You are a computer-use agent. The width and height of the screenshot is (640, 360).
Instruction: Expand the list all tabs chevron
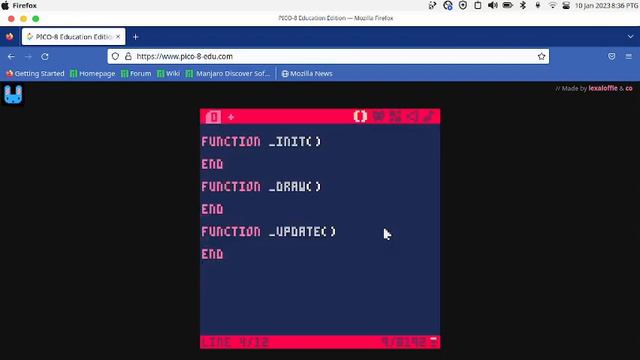(x=630, y=37)
